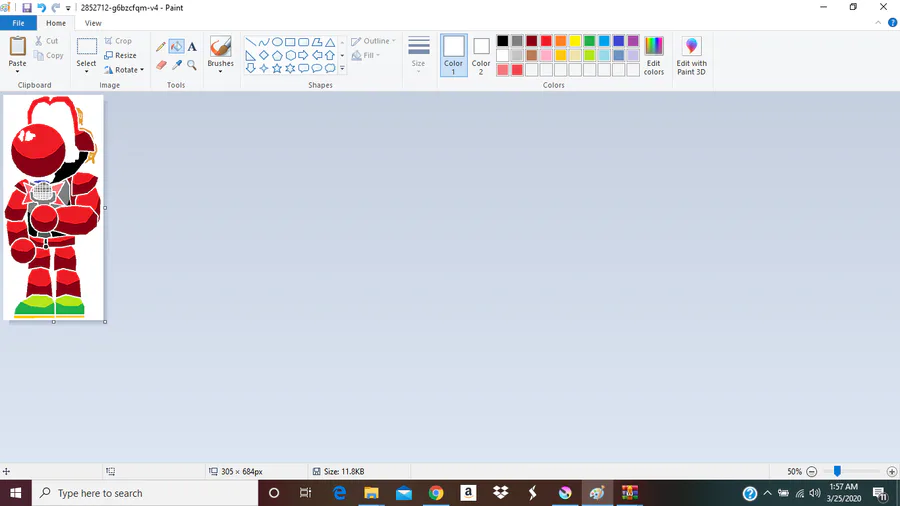Choose the Right arrow shape

pyautogui.click(x=304, y=55)
